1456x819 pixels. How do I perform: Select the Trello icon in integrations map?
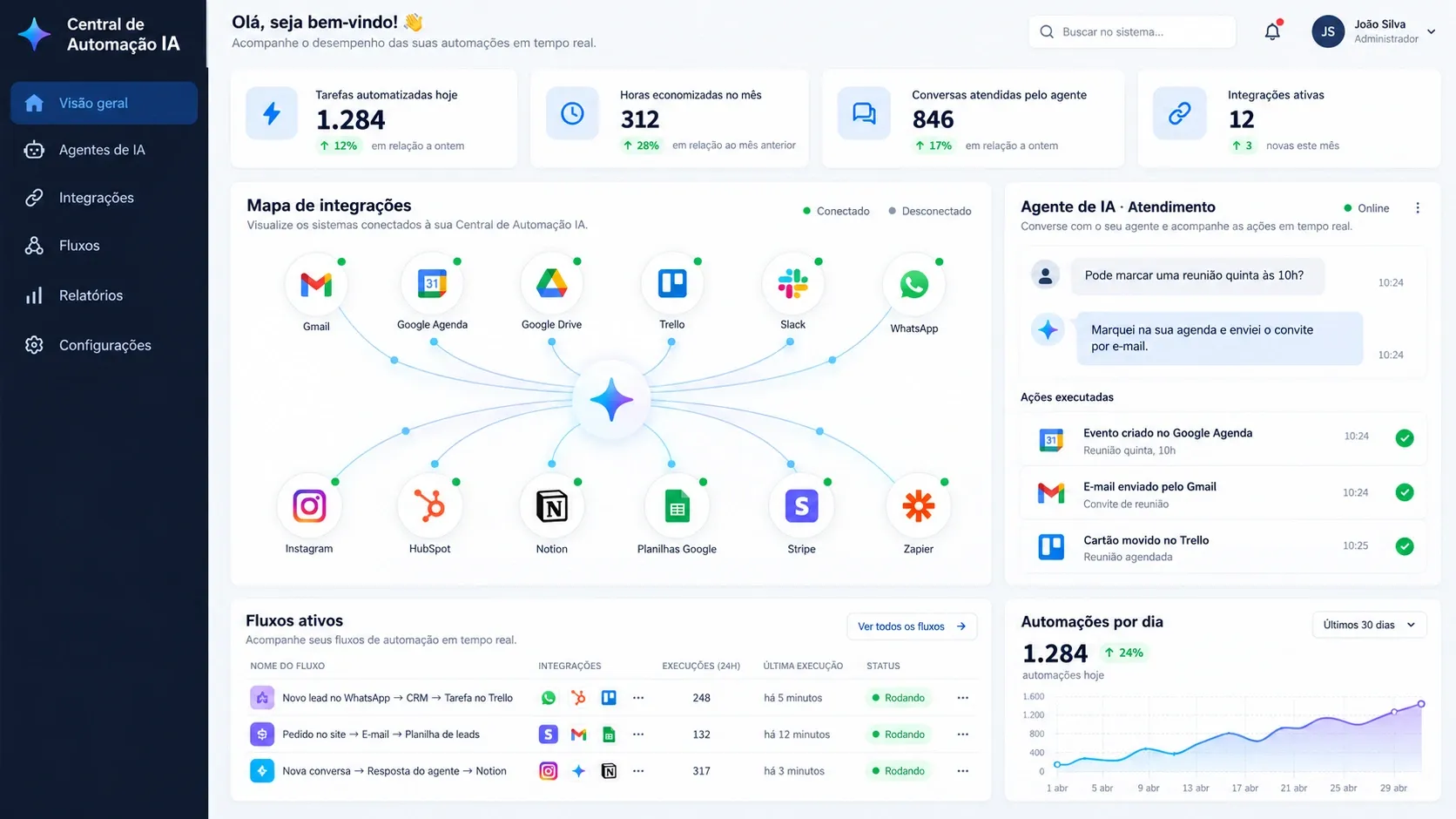click(x=671, y=283)
